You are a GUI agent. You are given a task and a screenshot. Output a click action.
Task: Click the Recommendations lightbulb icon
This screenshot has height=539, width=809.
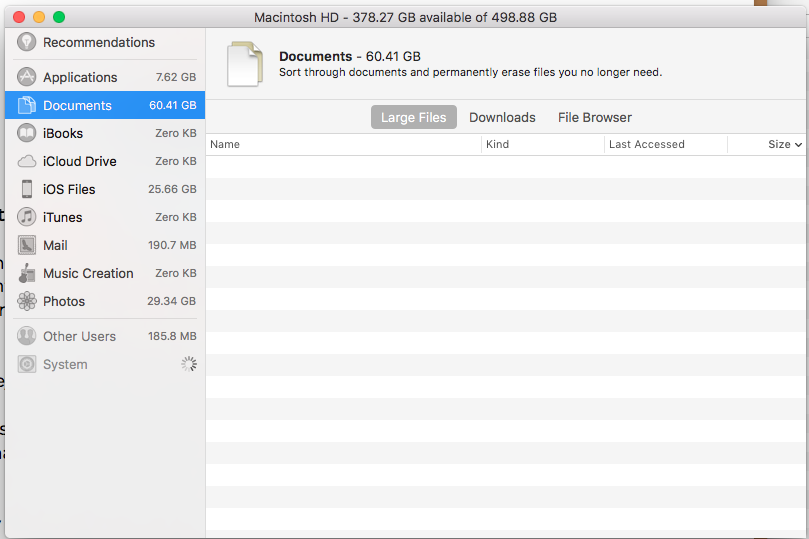point(26,42)
